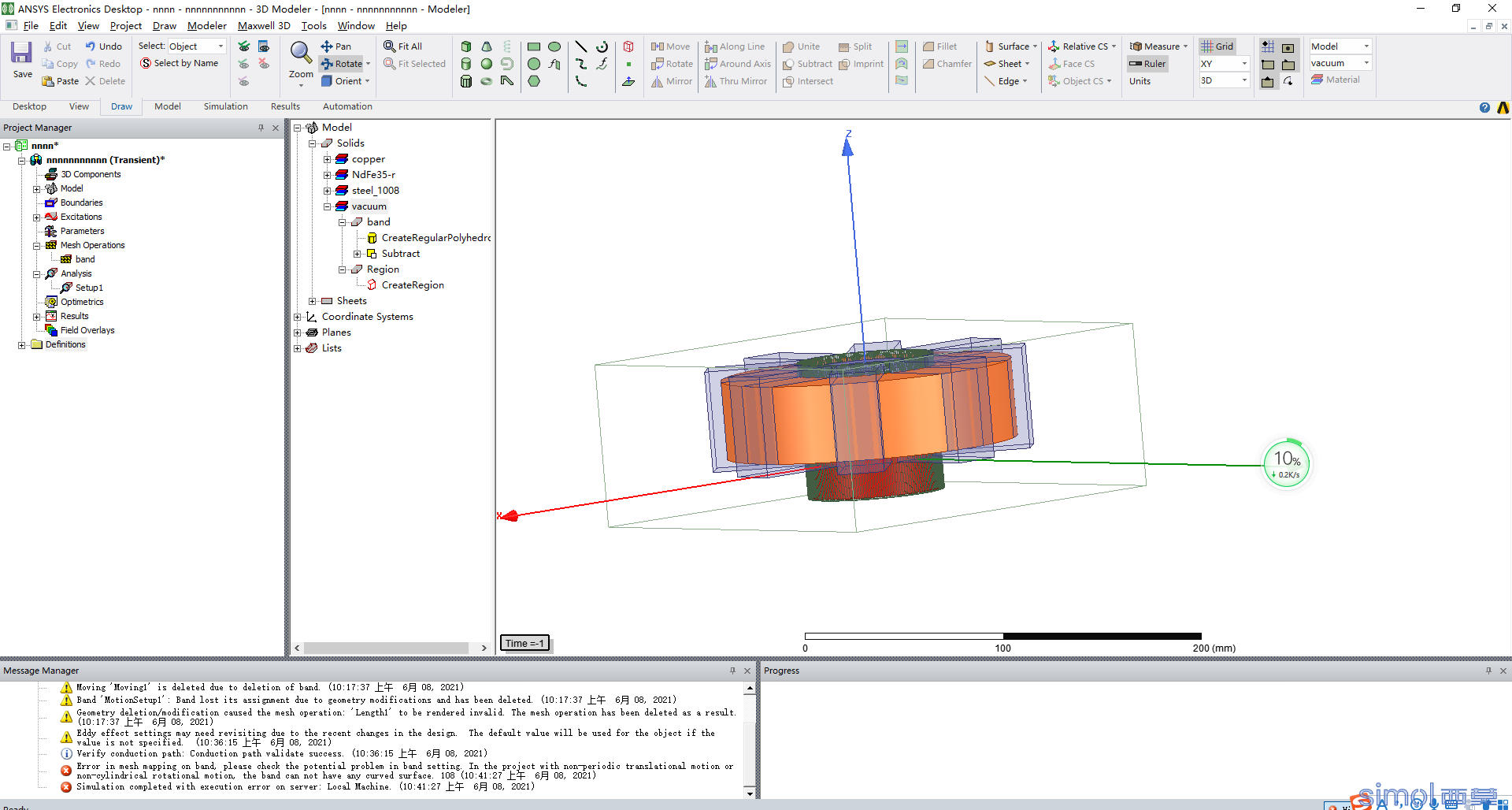Select the regular polygon tool
The width and height of the screenshot is (1512, 810).
tap(534, 81)
